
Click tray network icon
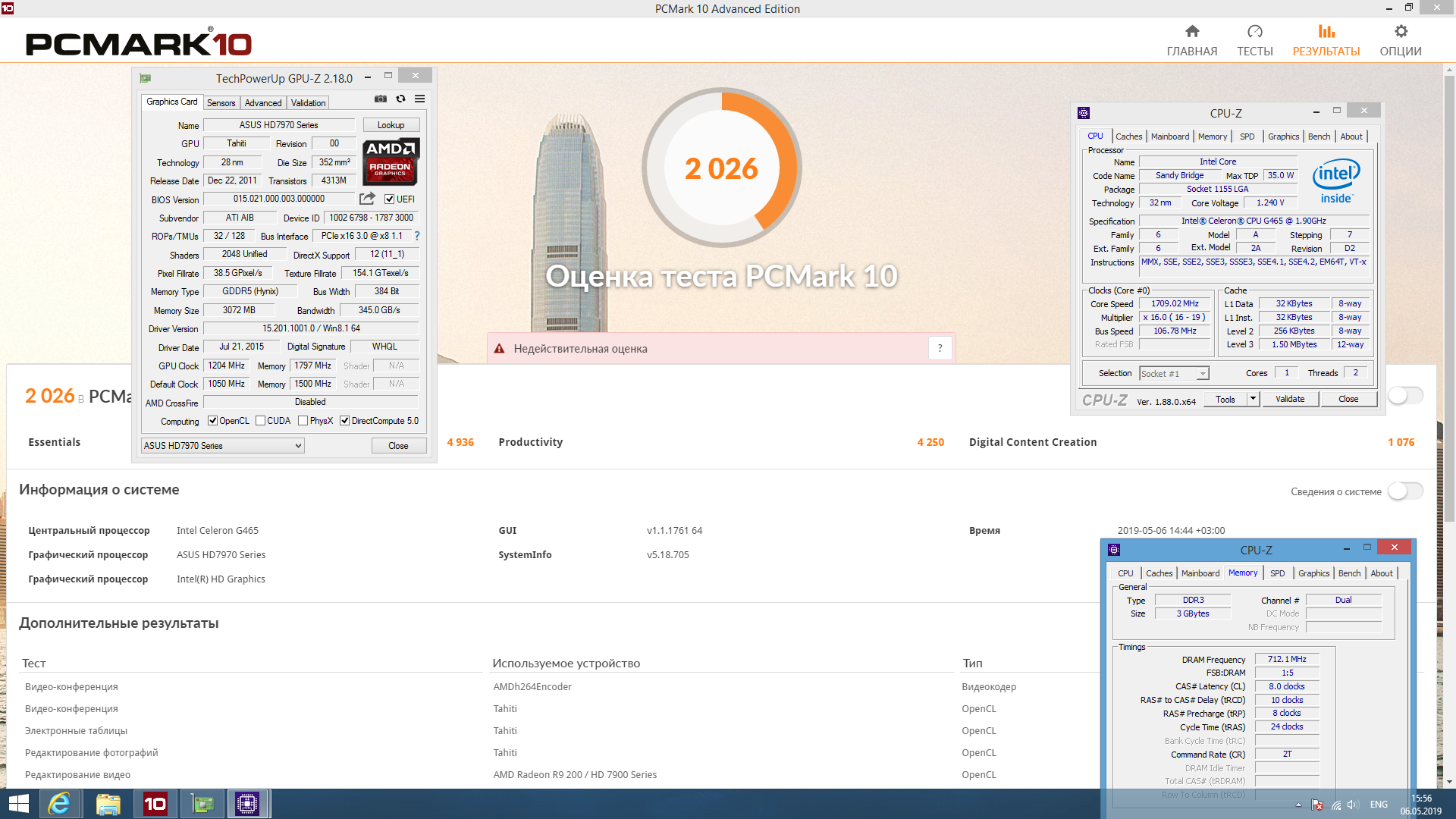1335,805
